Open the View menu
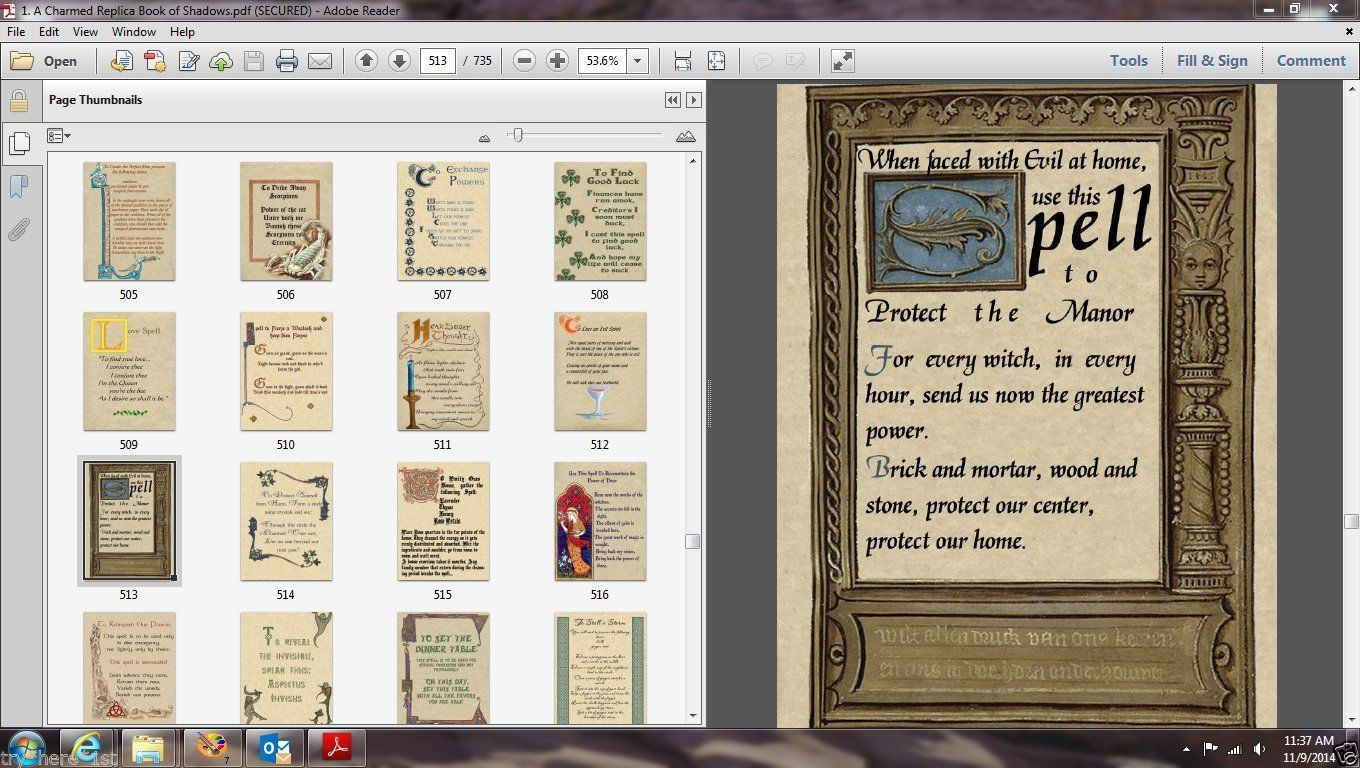The height and width of the screenshot is (768, 1360). 85,31
